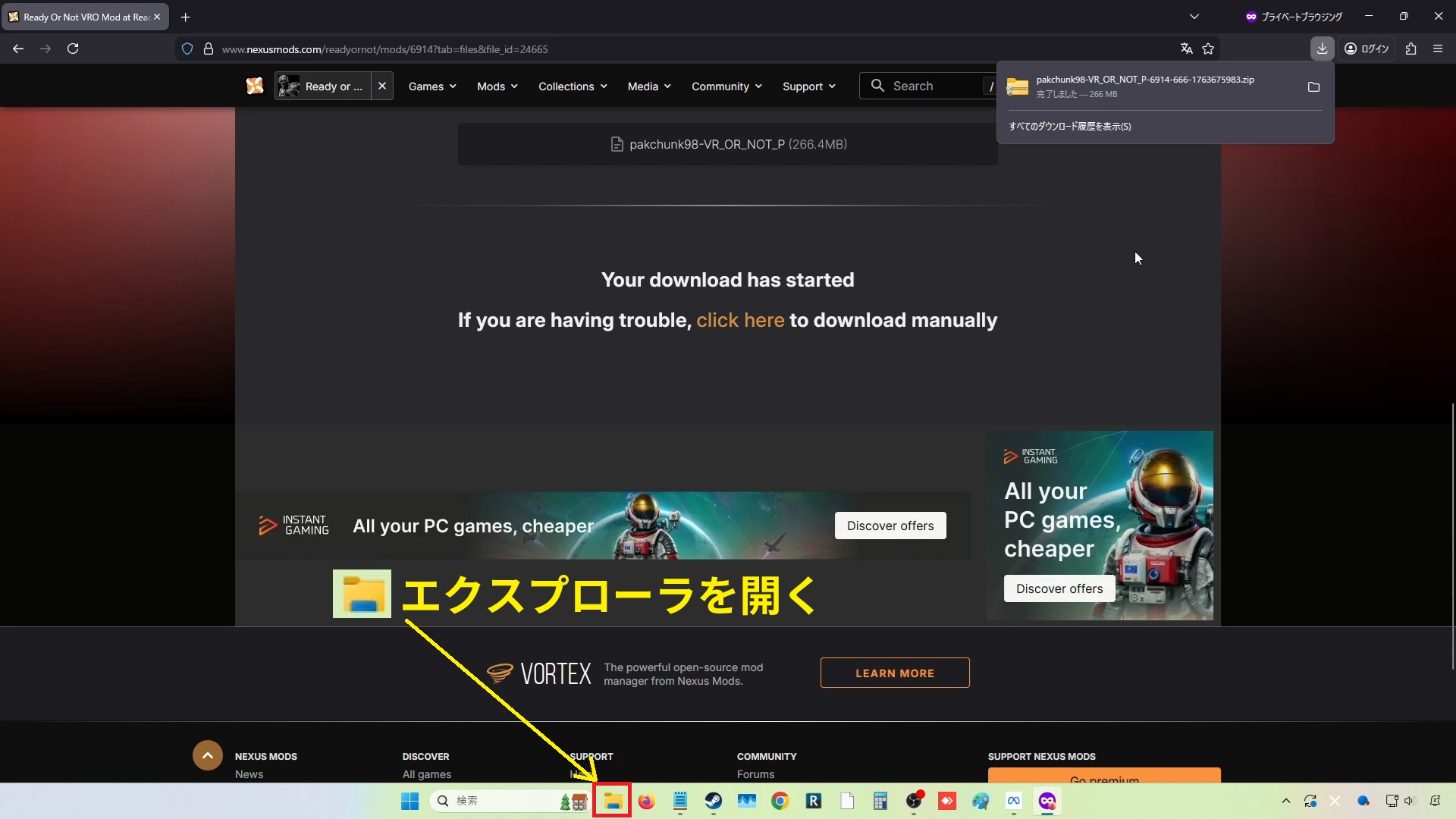Open the browser extensions icon
Screen dimensions: 1456x819
(x=1410, y=49)
